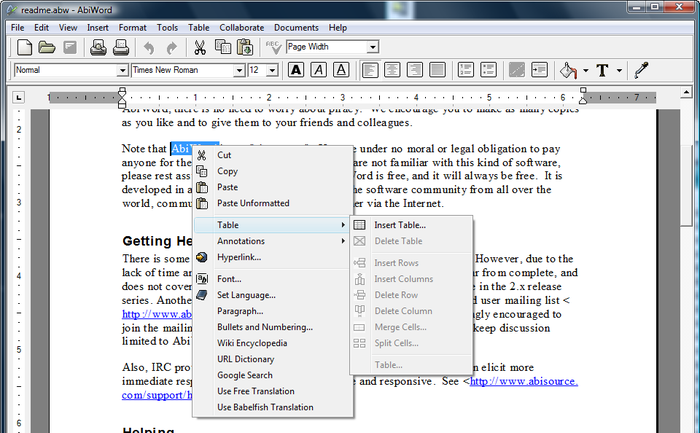Click the toolbar Copy icon
Image resolution: width=700 pixels, height=433 pixels.
pyautogui.click(x=223, y=47)
